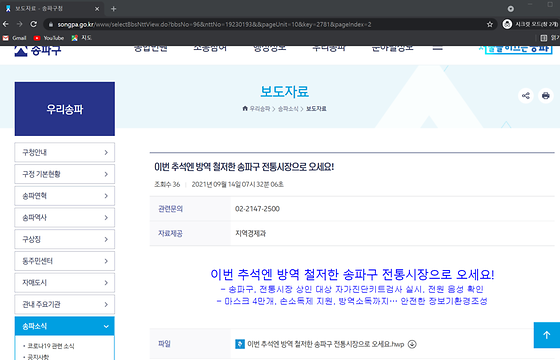Viewport: 560px width, 360px height.
Task: Open the reading list icon
Action: point(544,38)
